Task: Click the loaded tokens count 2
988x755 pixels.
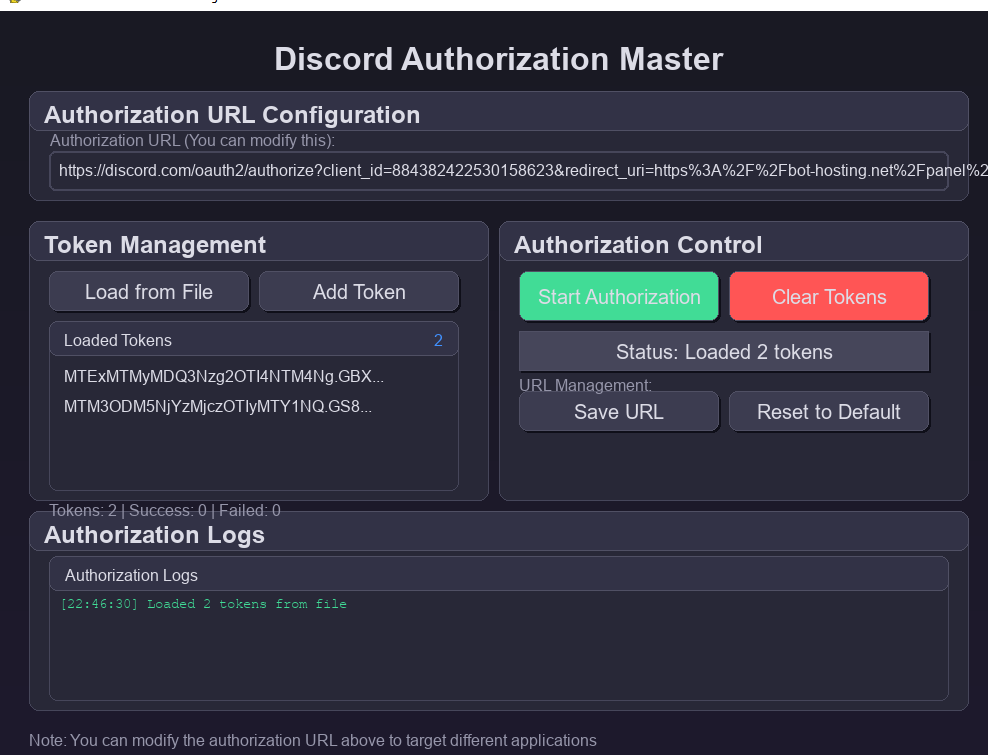Action: click(439, 340)
